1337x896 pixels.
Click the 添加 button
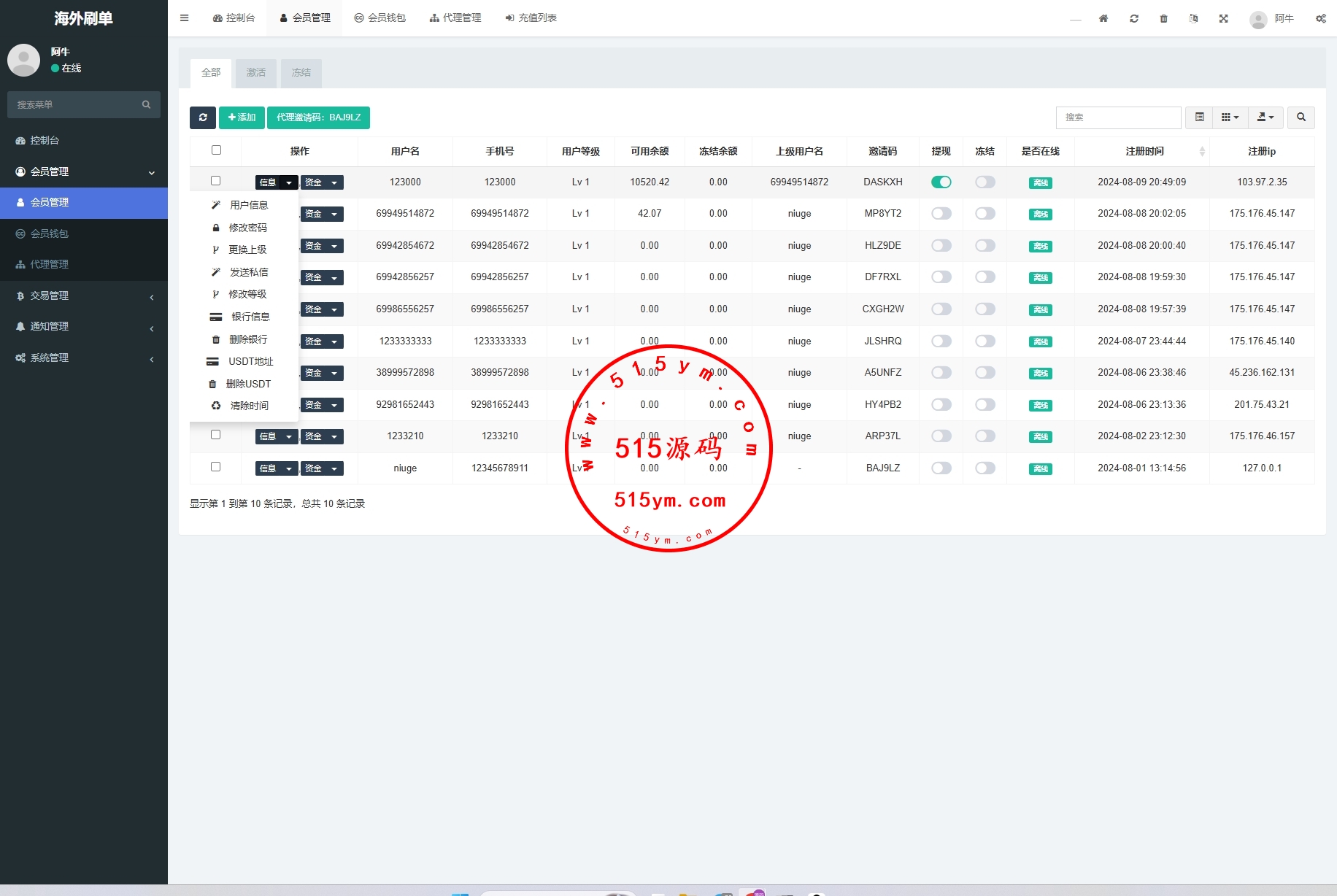(x=242, y=117)
